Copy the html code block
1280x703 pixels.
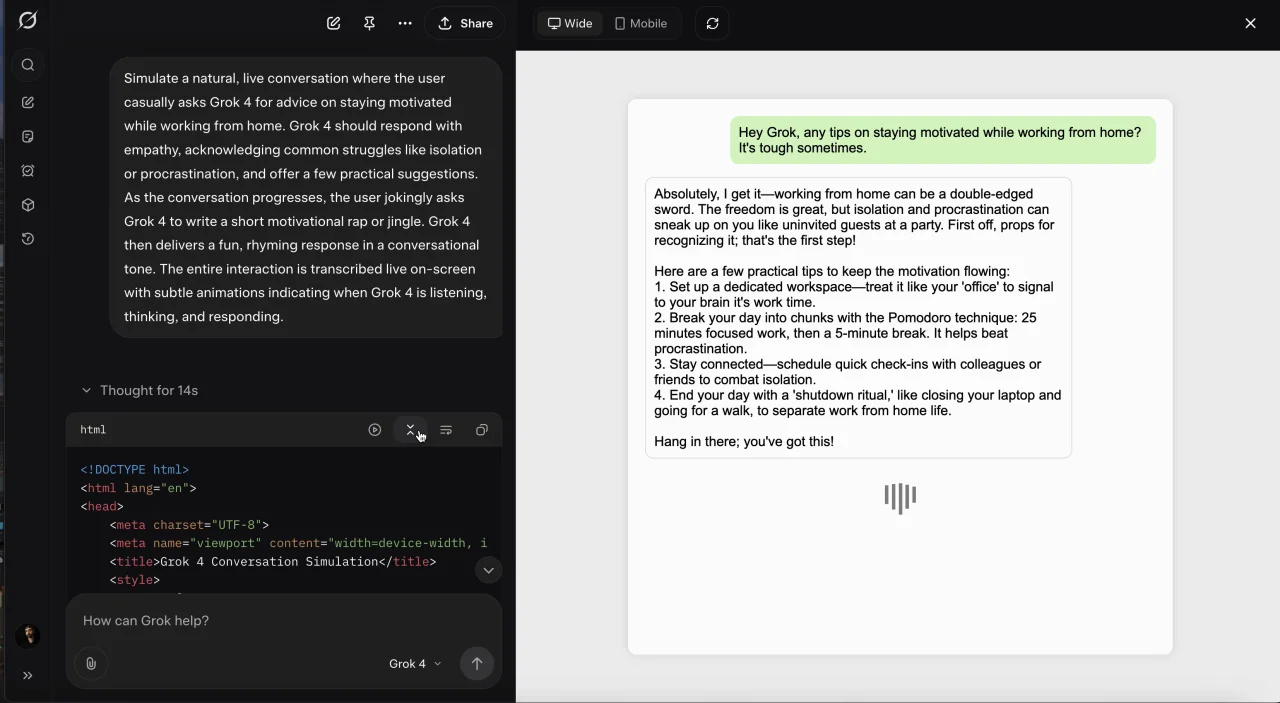[x=482, y=430]
